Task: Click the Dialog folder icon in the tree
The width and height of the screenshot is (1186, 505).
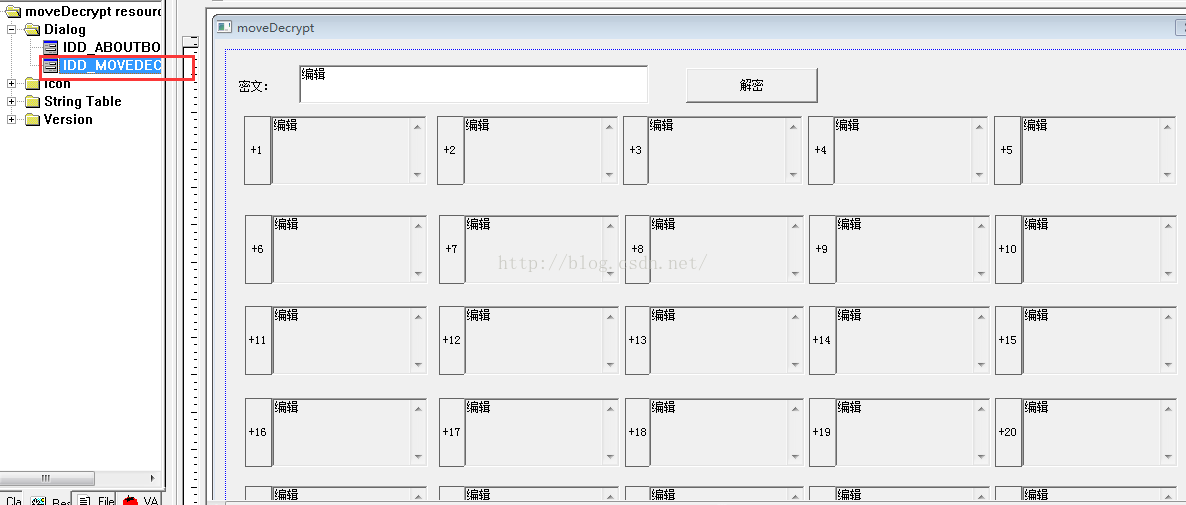Action: (33, 29)
